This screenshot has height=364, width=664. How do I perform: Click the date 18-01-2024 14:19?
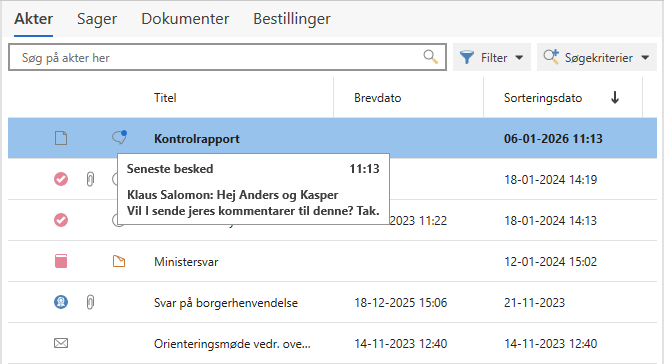tap(551, 180)
